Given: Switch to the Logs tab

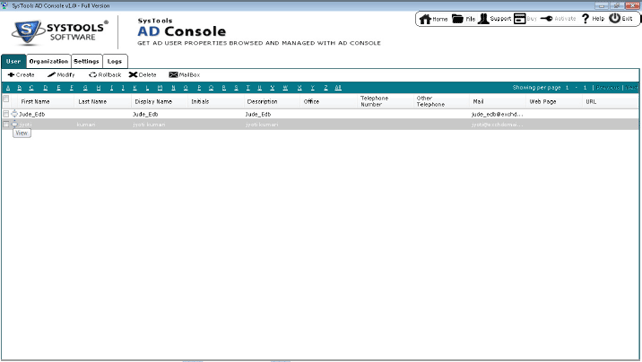Looking at the screenshot, I should 115,61.
